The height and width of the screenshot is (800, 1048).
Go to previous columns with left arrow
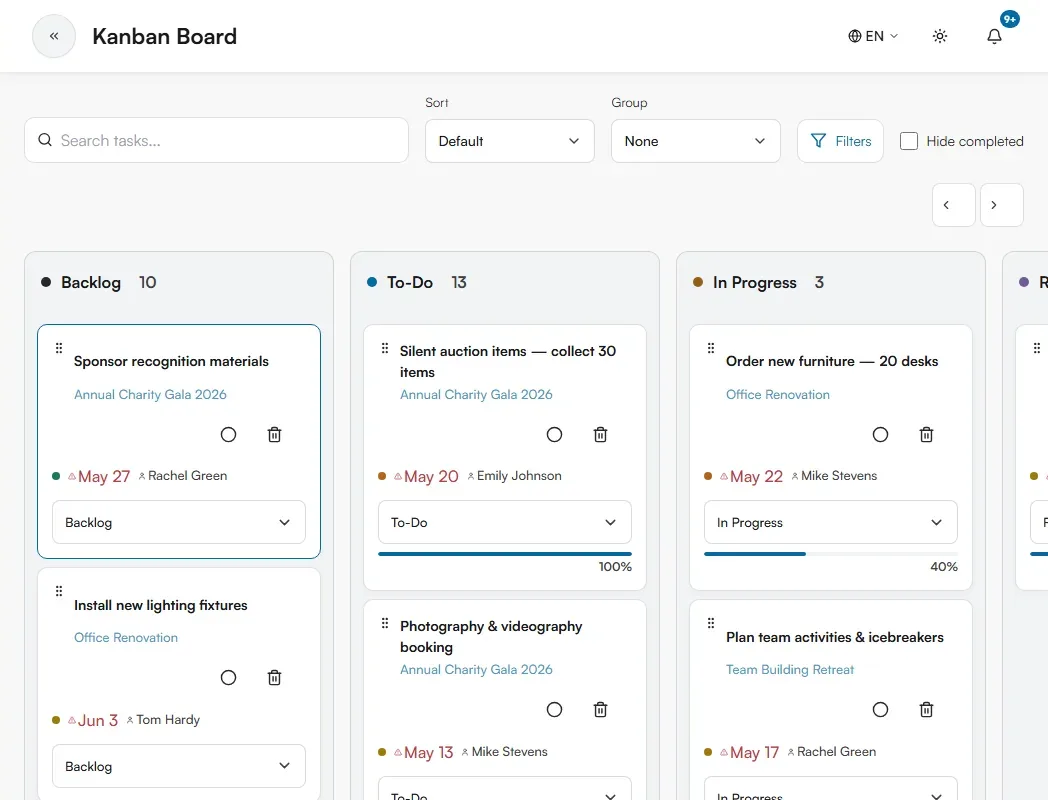coord(954,205)
